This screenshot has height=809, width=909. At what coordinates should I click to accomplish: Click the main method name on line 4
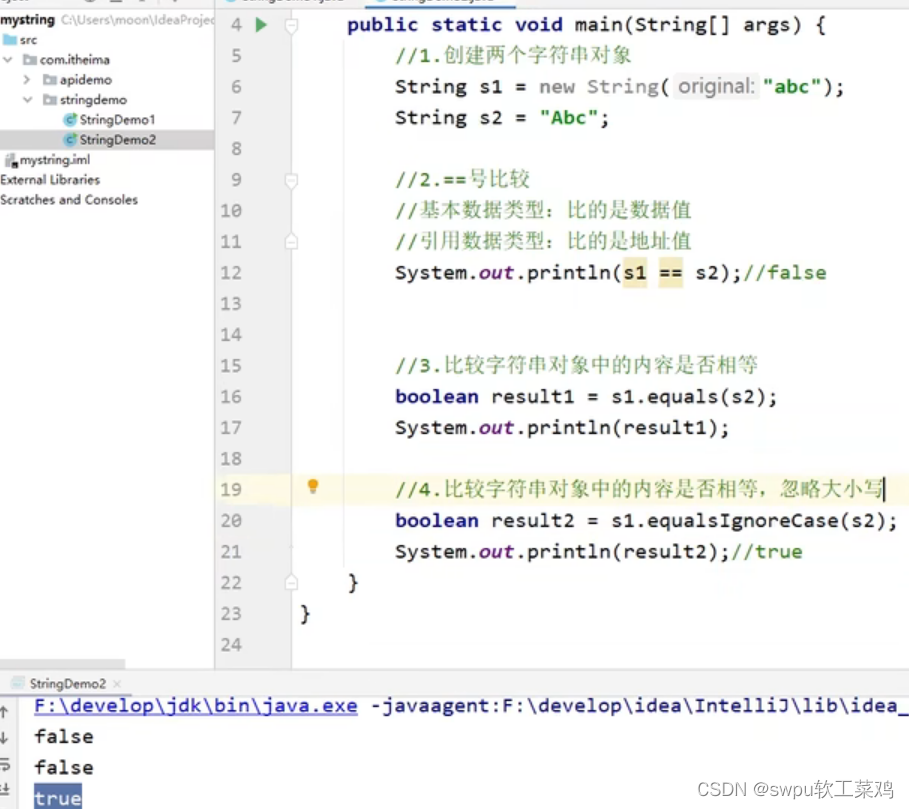[599, 25]
